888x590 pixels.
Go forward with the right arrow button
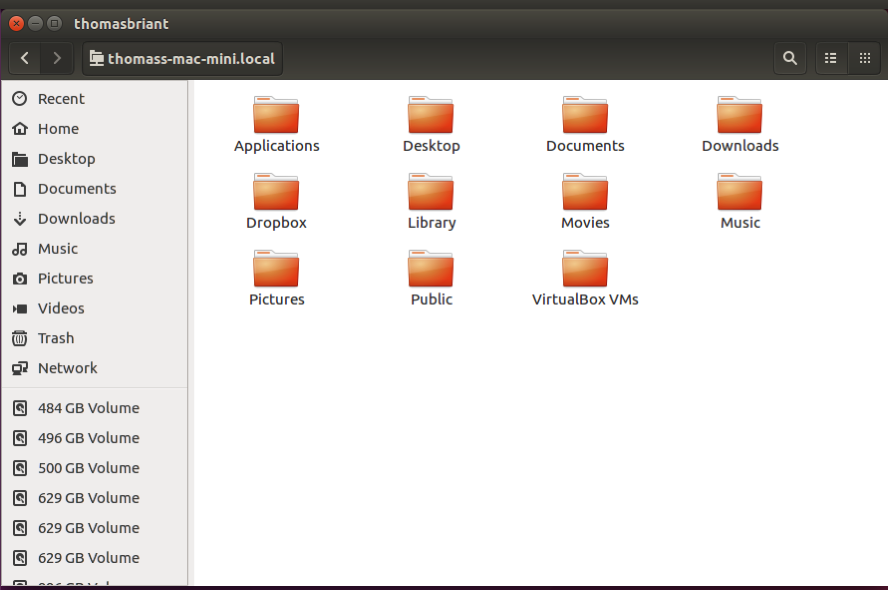tap(57, 58)
